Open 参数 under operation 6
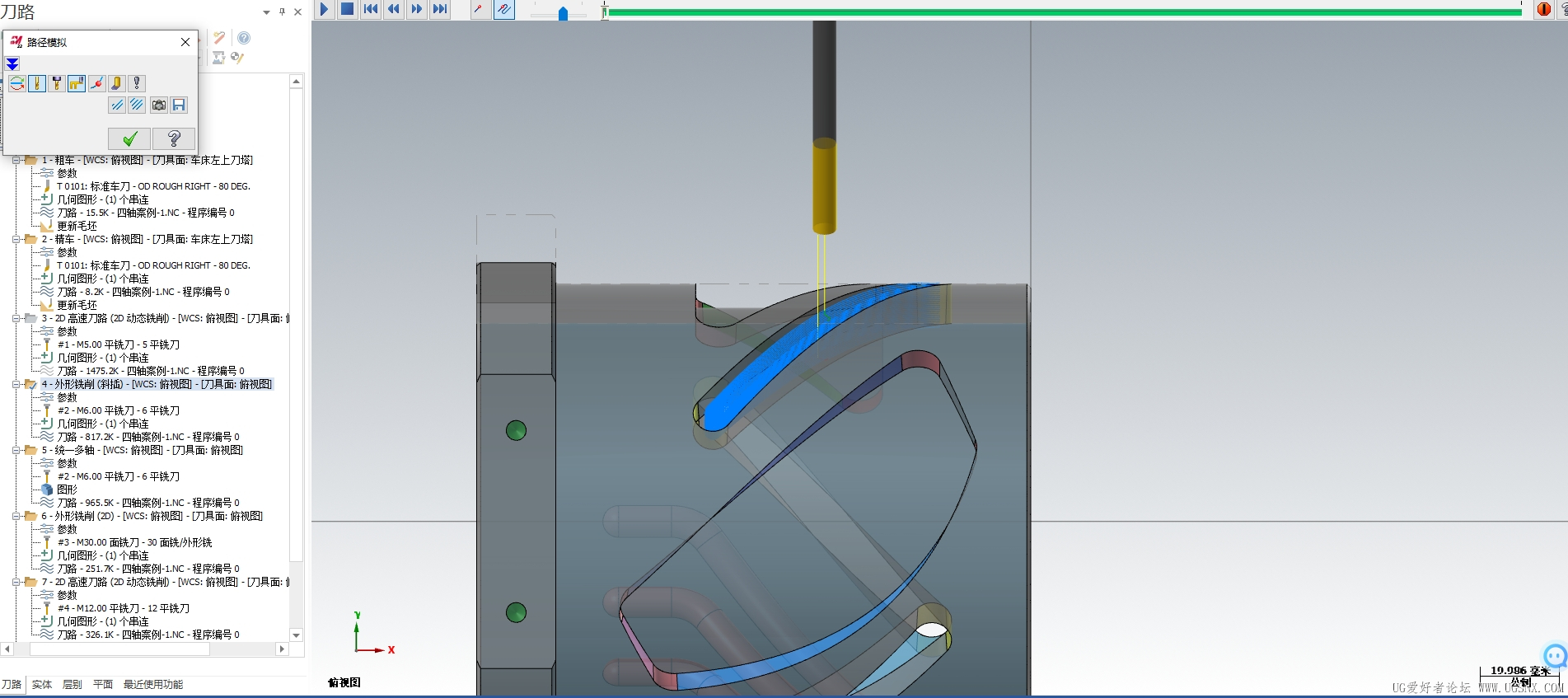1568x698 pixels. tap(67, 529)
